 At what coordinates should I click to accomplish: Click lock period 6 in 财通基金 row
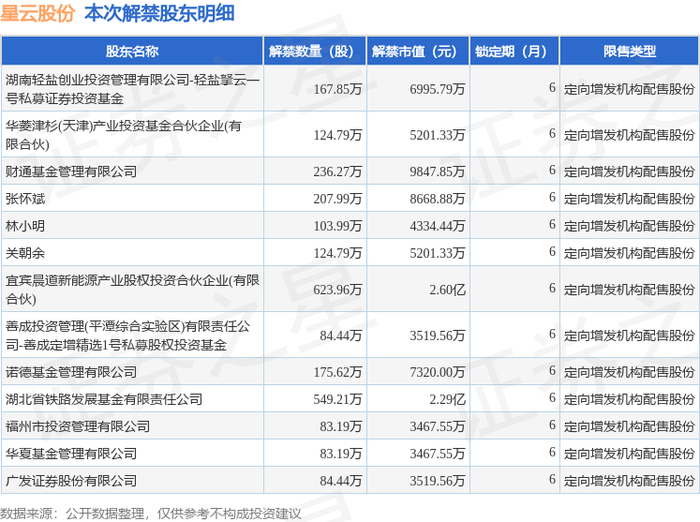point(552,170)
